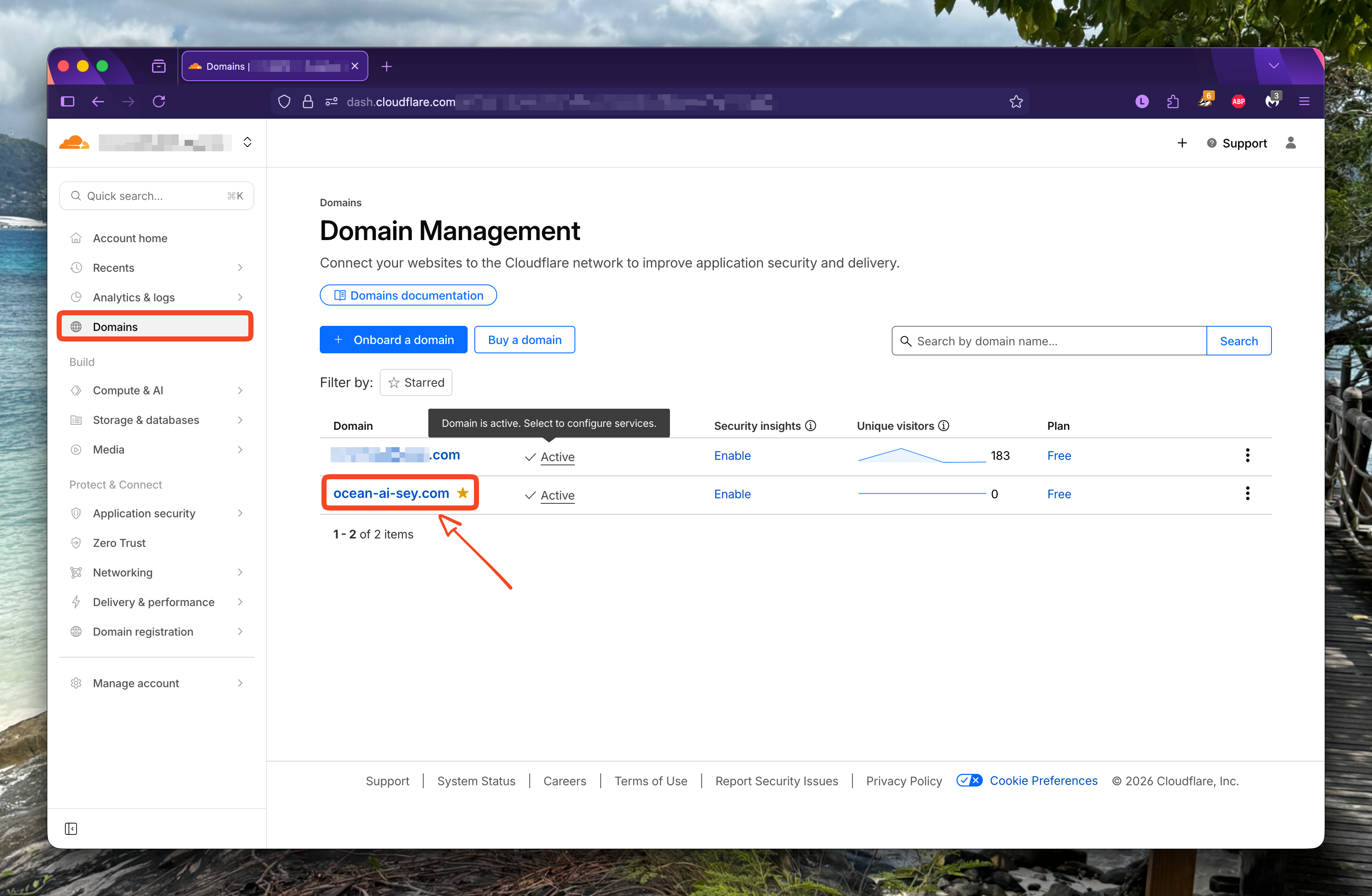
Task: Click the Compute & AI icon
Action: (x=77, y=390)
